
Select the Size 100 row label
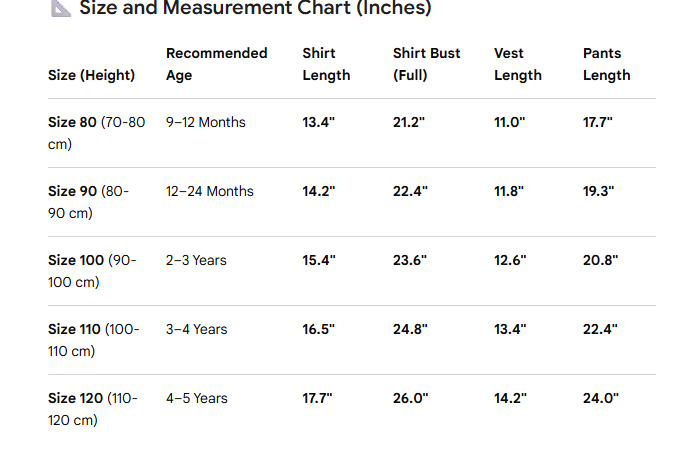click(x=92, y=271)
